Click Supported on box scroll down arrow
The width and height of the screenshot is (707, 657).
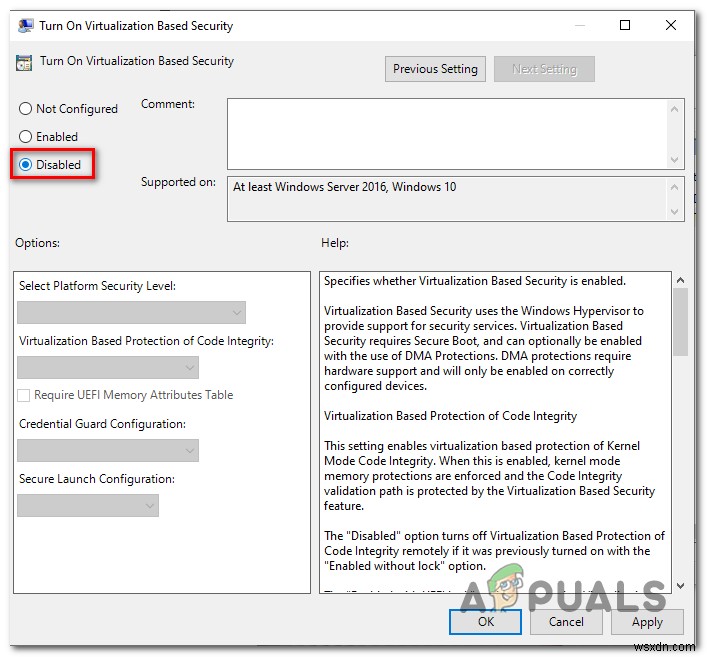(x=675, y=211)
